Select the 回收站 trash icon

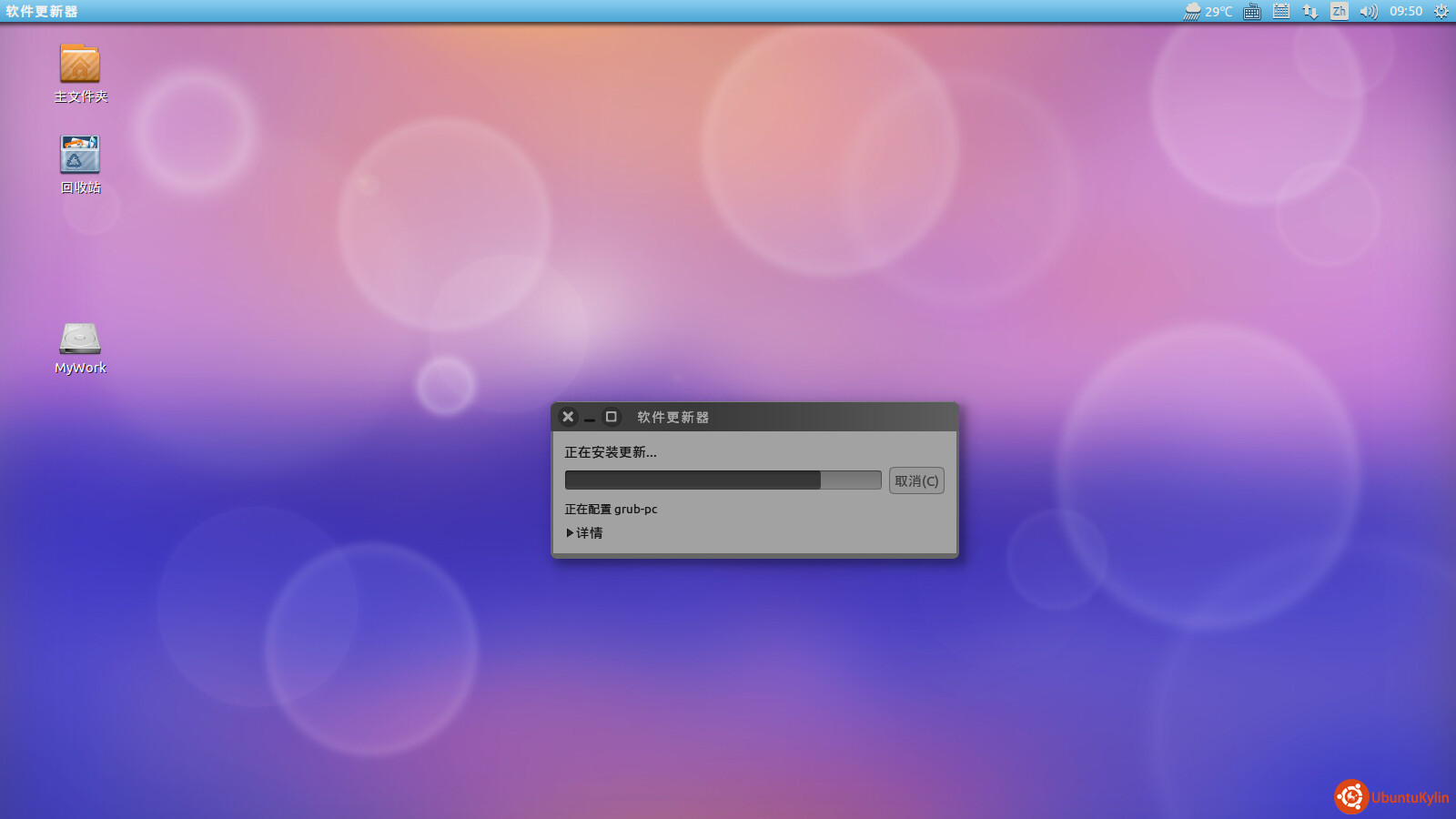point(80,155)
